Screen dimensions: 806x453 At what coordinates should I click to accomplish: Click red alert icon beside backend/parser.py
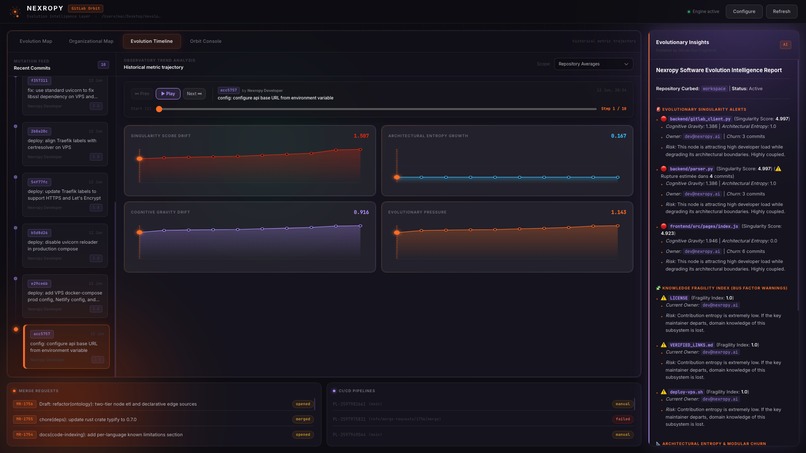[663, 169]
